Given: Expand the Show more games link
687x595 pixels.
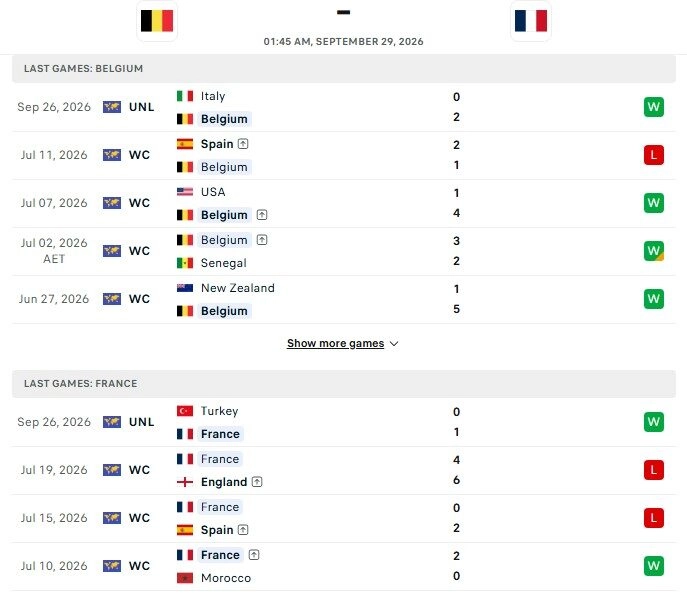Looking at the screenshot, I should pyautogui.click(x=336, y=344).
